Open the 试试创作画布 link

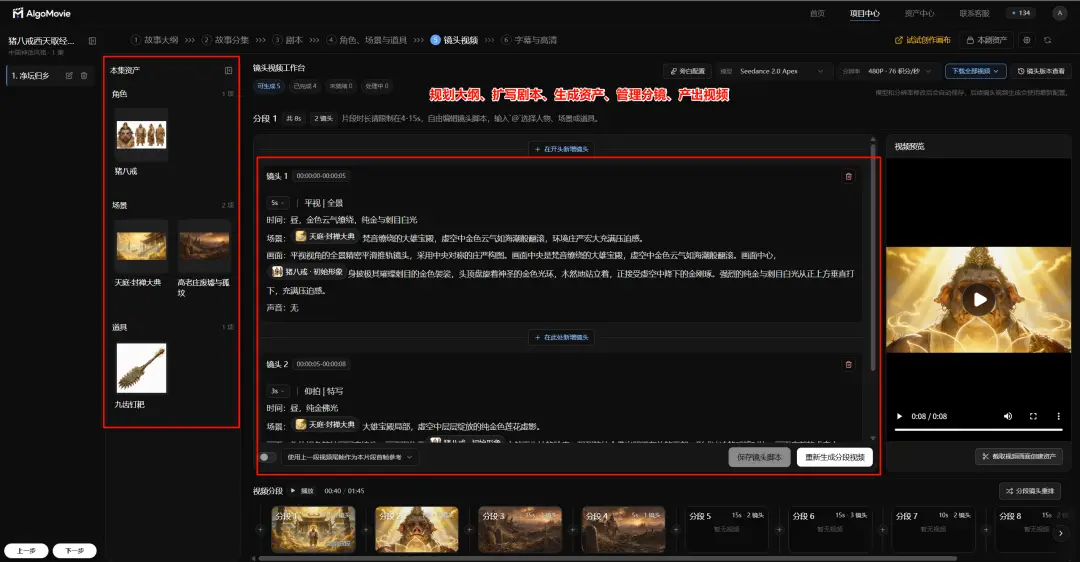tap(923, 40)
